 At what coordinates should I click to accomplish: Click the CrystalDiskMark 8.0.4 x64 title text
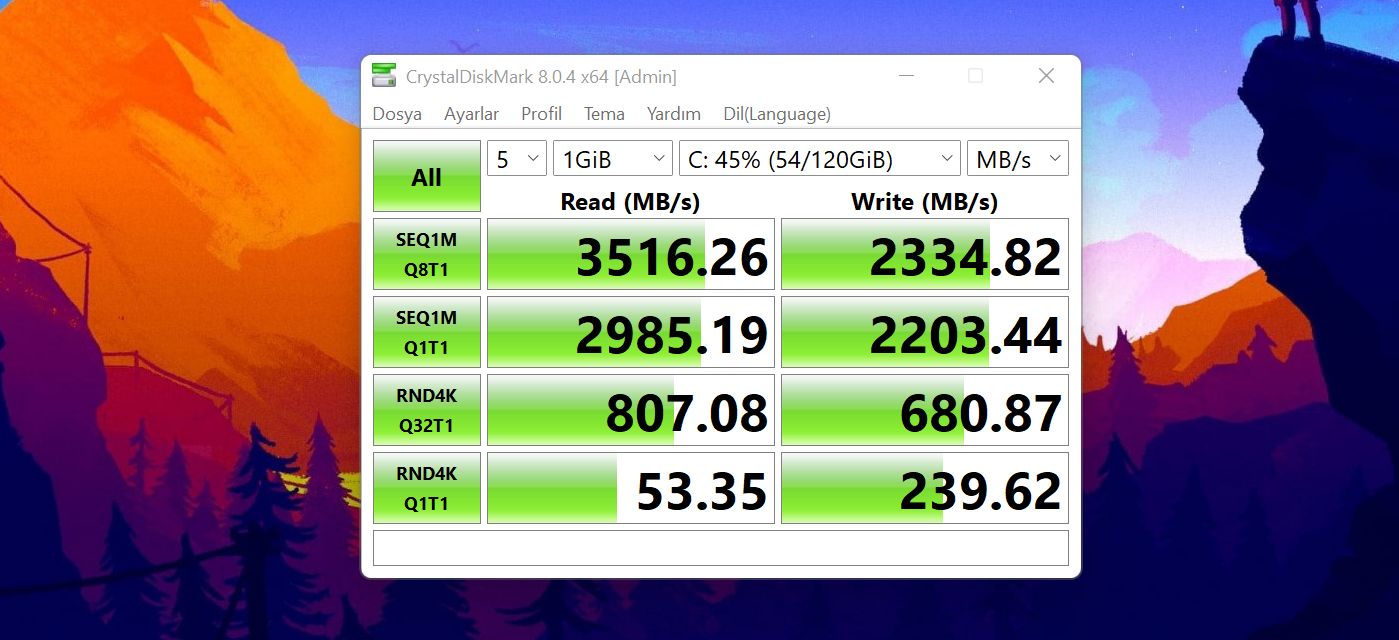[x=541, y=77]
